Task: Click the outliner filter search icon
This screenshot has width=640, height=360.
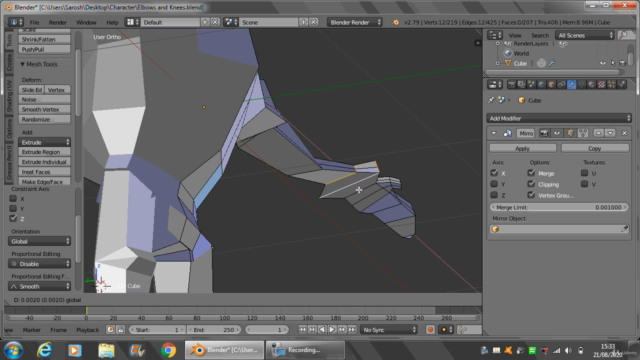Action: [623, 36]
